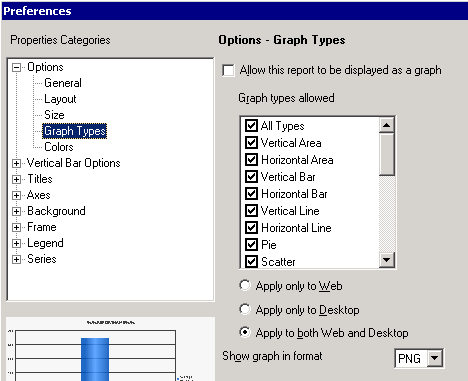This screenshot has width=468, height=381.
Task: Select Colors under Options
Action: pyautogui.click(x=59, y=147)
